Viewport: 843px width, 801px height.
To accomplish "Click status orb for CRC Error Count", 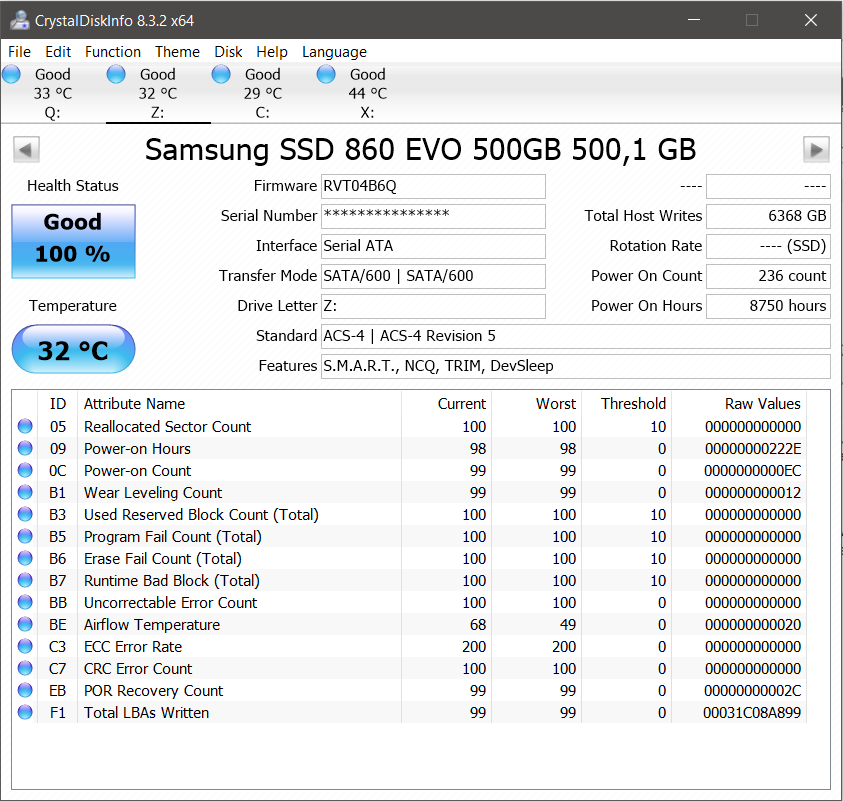I will (25, 669).
